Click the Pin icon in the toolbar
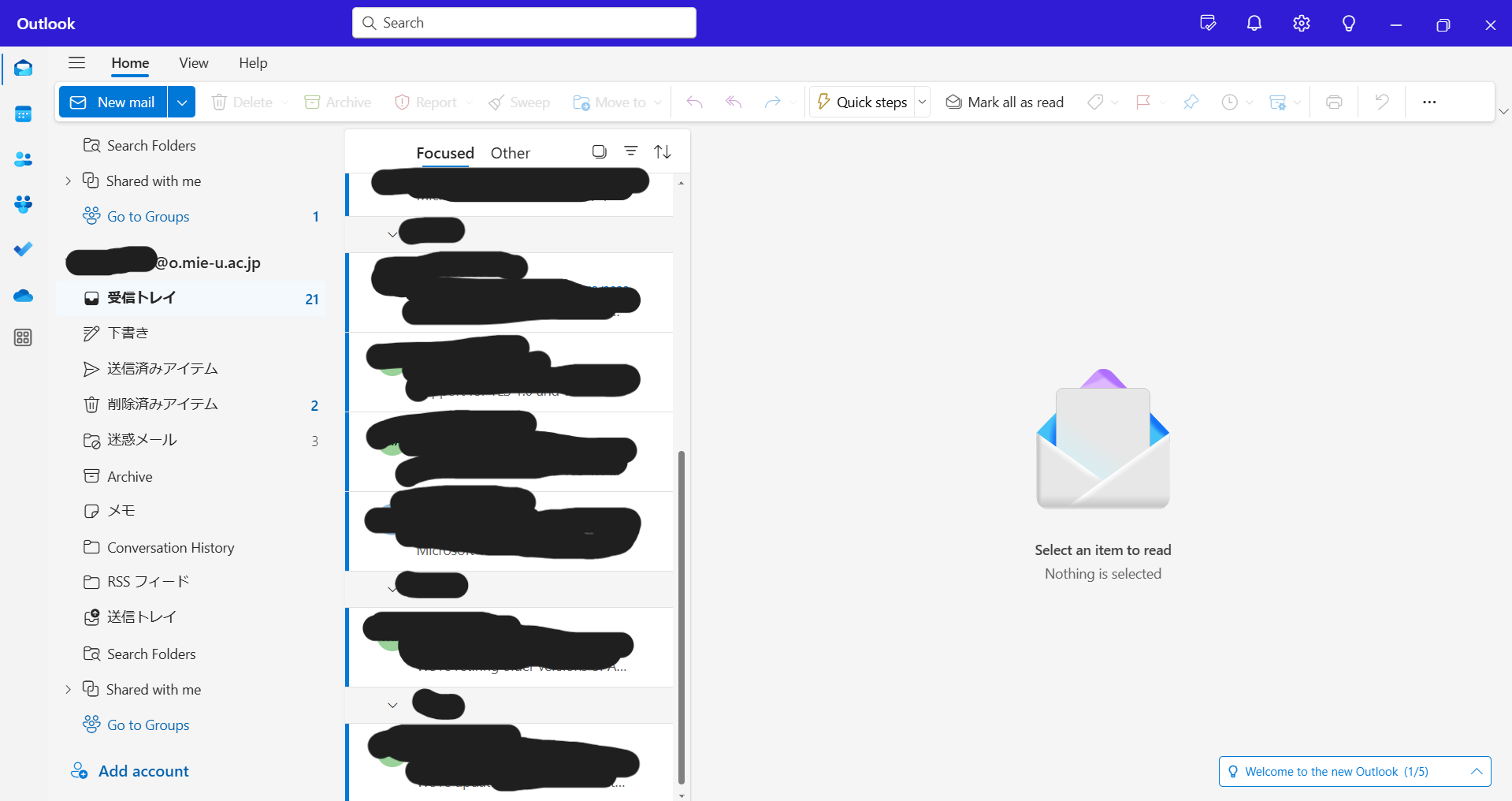The width and height of the screenshot is (1512, 801). tap(1191, 102)
